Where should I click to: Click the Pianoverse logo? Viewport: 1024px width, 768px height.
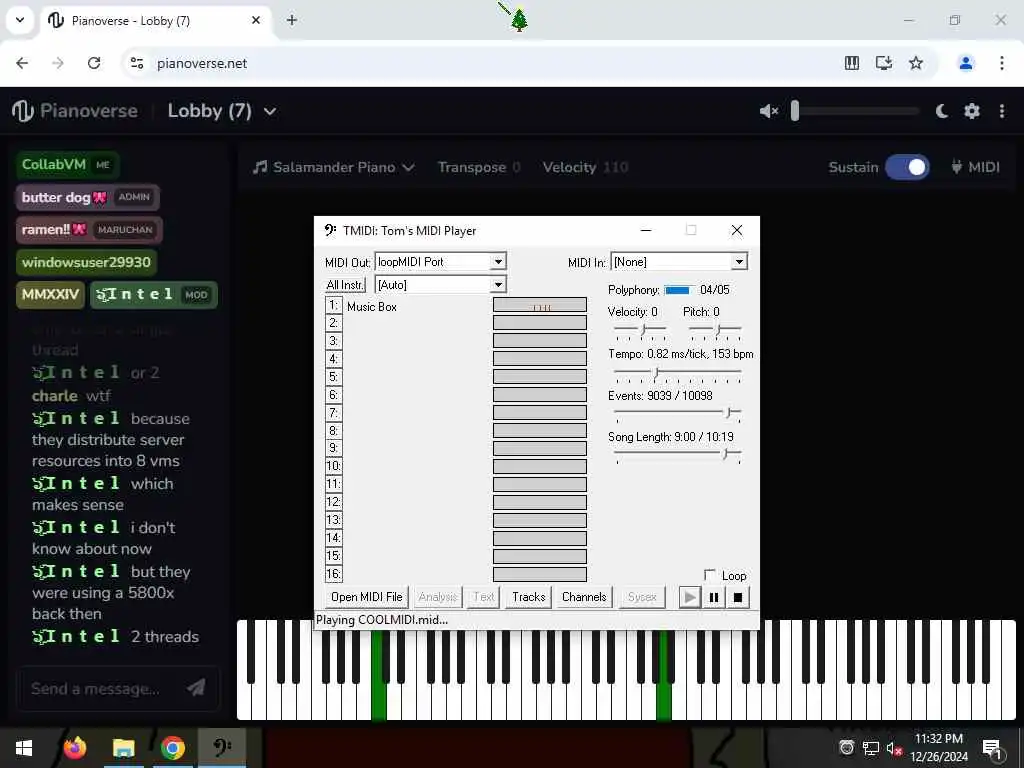point(75,111)
